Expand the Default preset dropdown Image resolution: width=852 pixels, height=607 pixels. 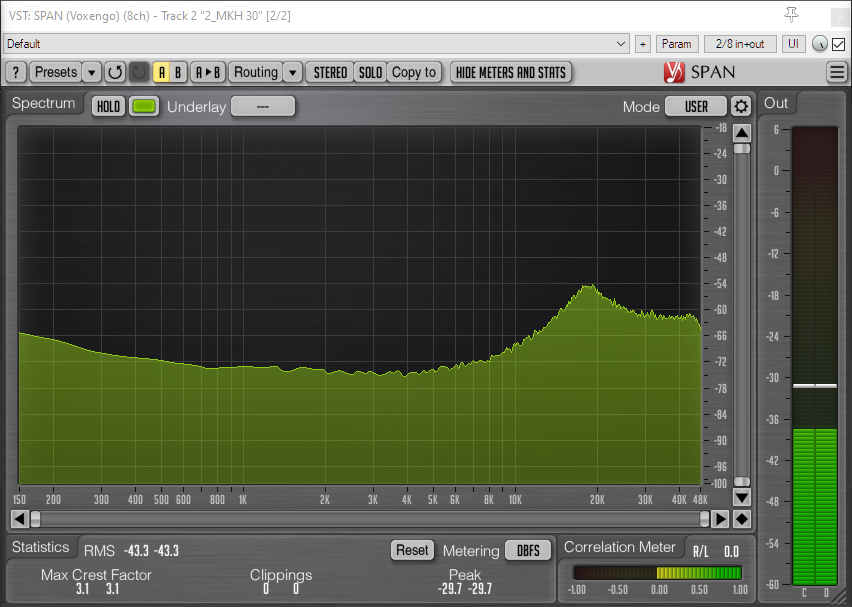pos(622,44)
